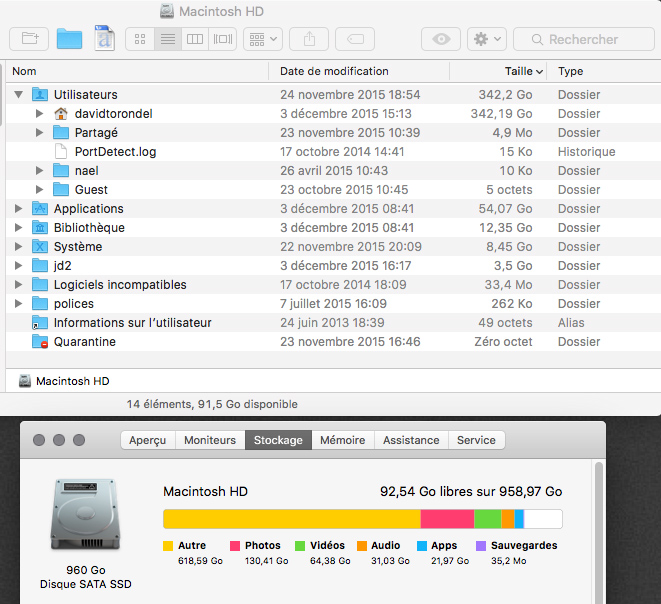
Task: Select the nael folder icon
Action: (x=61, y=170)
